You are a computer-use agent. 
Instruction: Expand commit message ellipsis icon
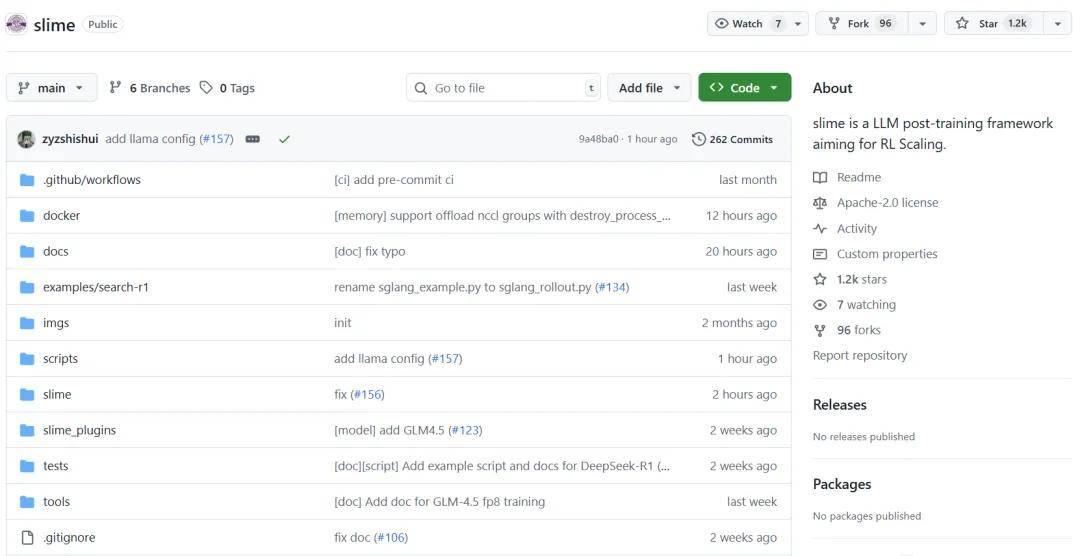253,139
